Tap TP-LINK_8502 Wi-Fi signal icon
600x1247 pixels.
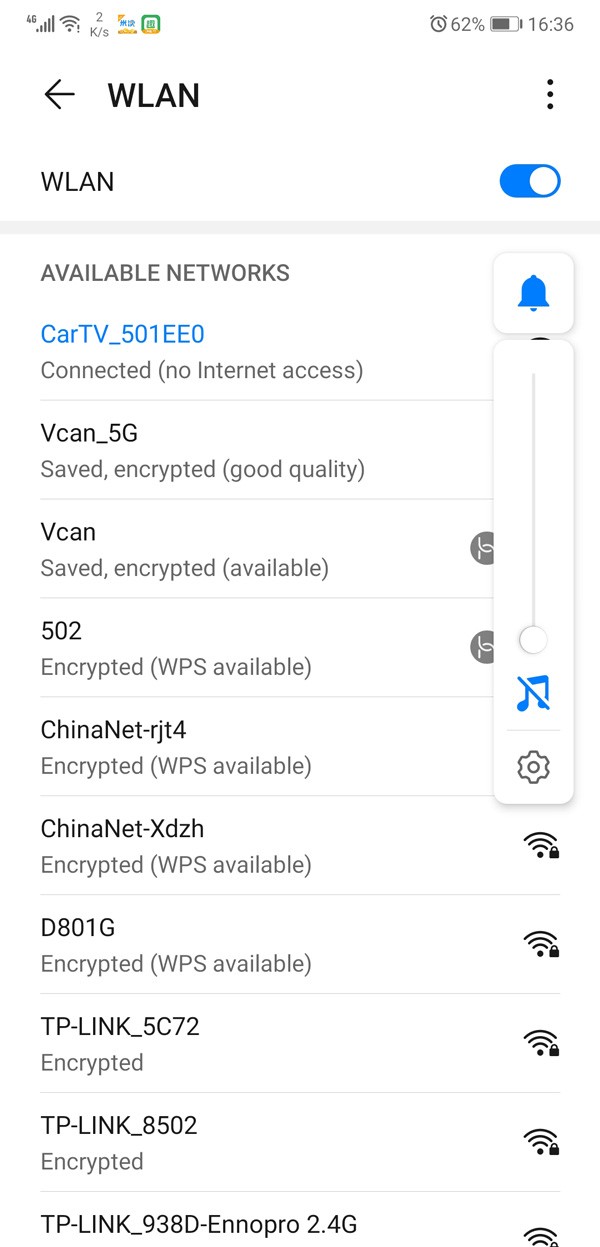540,1142
